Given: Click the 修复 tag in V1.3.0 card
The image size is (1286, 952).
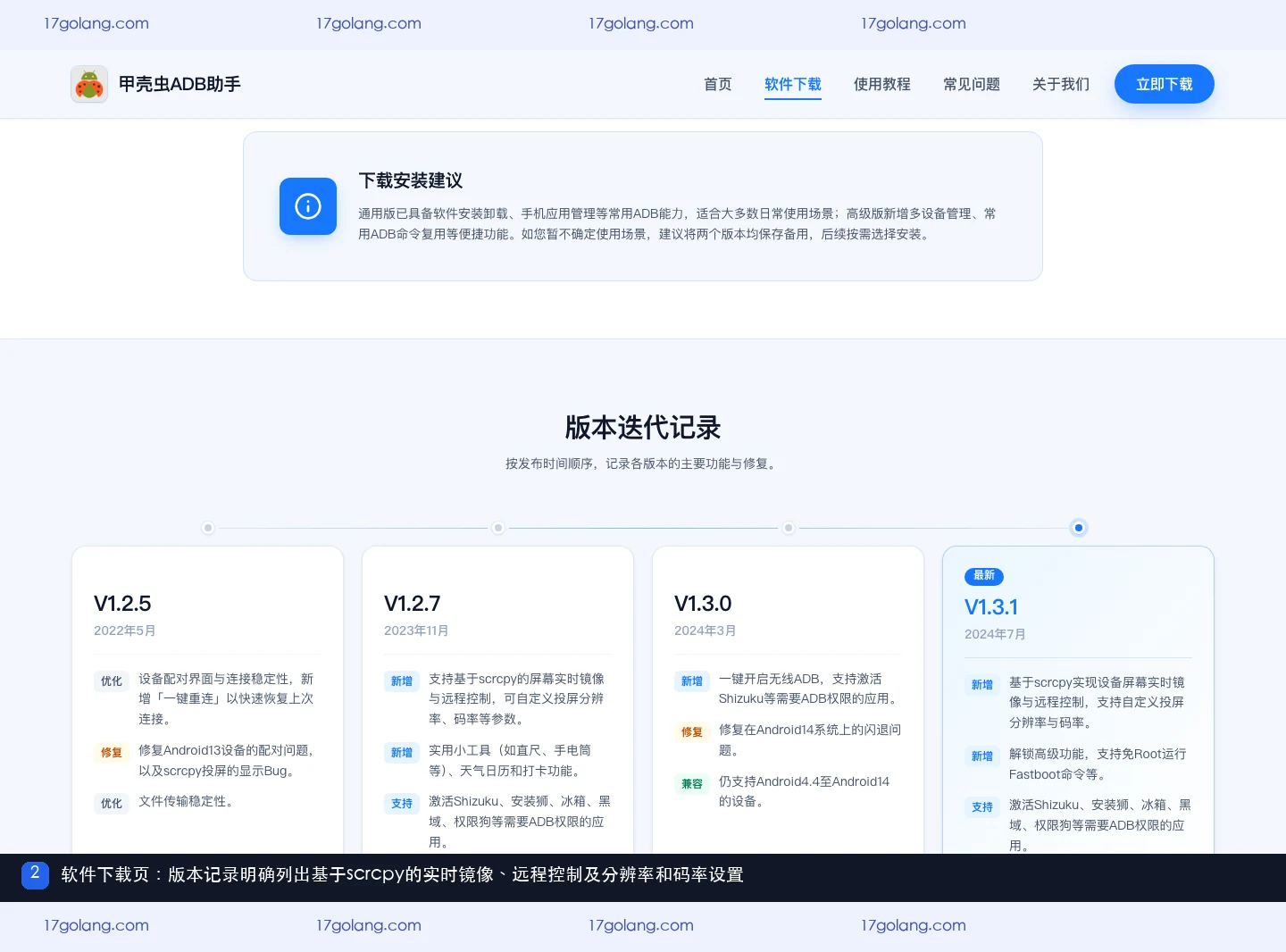Looking at the screenshot, I should point(692,732).
